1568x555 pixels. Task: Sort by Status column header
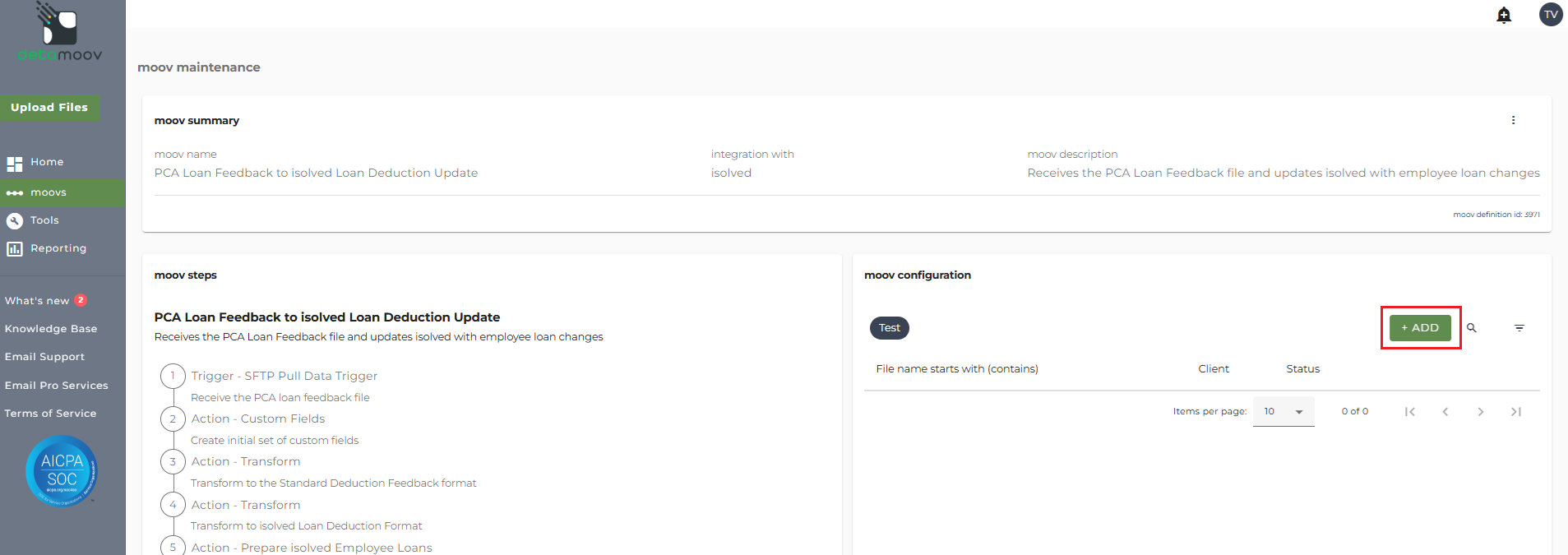tap(1303, 369)
